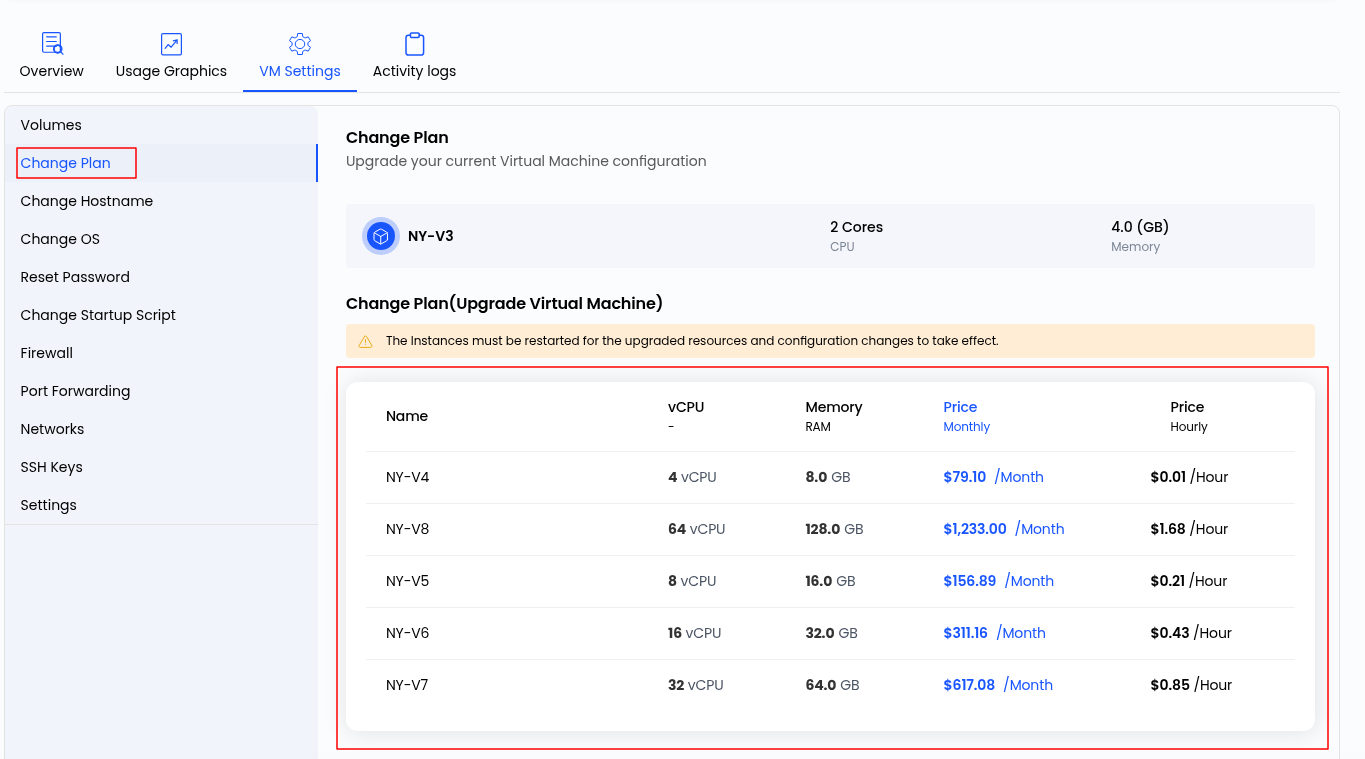Click the $0.21 /Hour price
Image resolution: width=1365 pixels, height=759 pixels.
click(x=1188, y=581)
